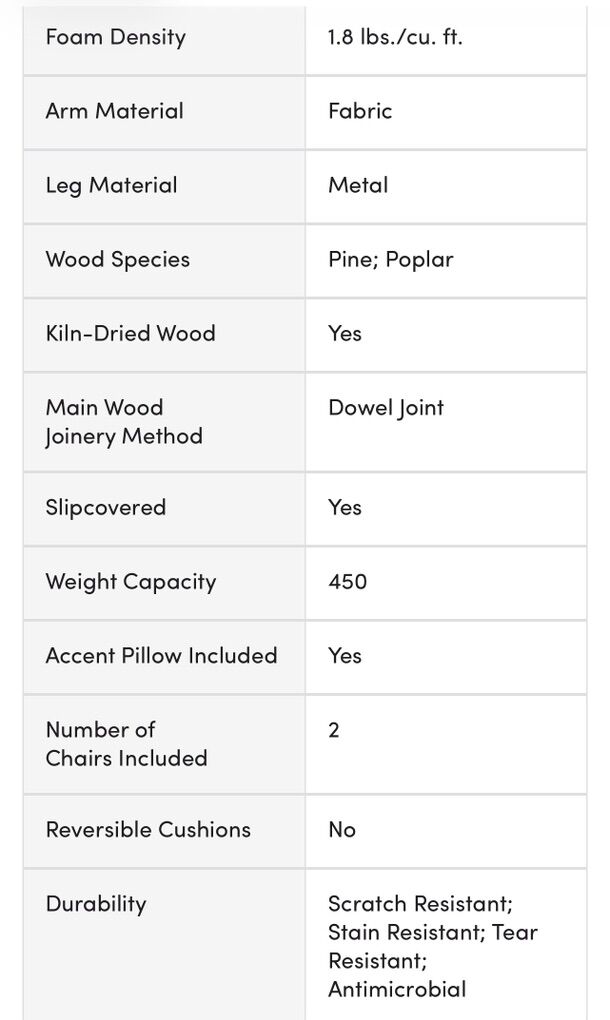
Task: Select the 450 weight capacity value
Action: [347, 581]
